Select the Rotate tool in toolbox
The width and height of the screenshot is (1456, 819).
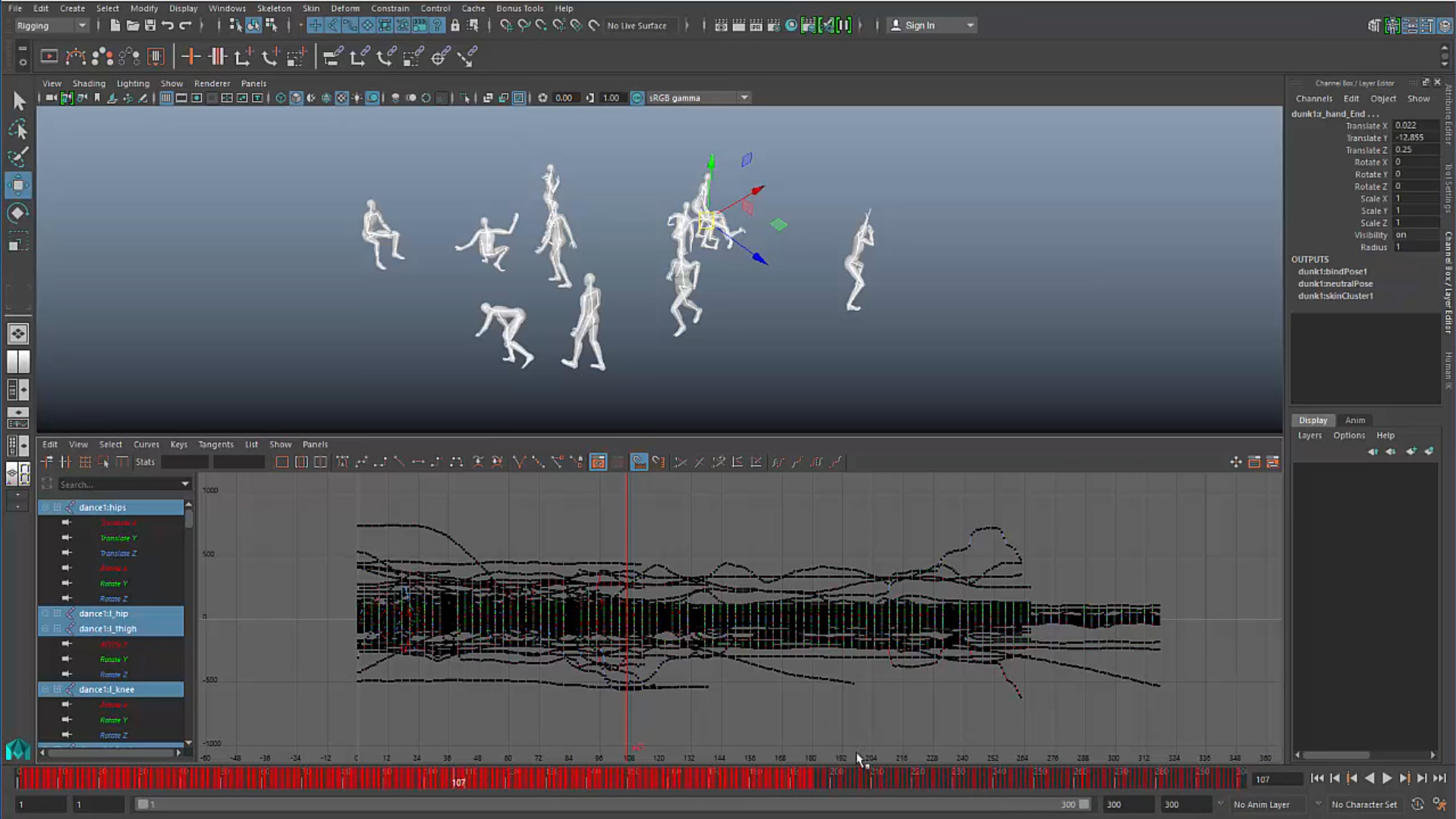(x=18, y=213)
